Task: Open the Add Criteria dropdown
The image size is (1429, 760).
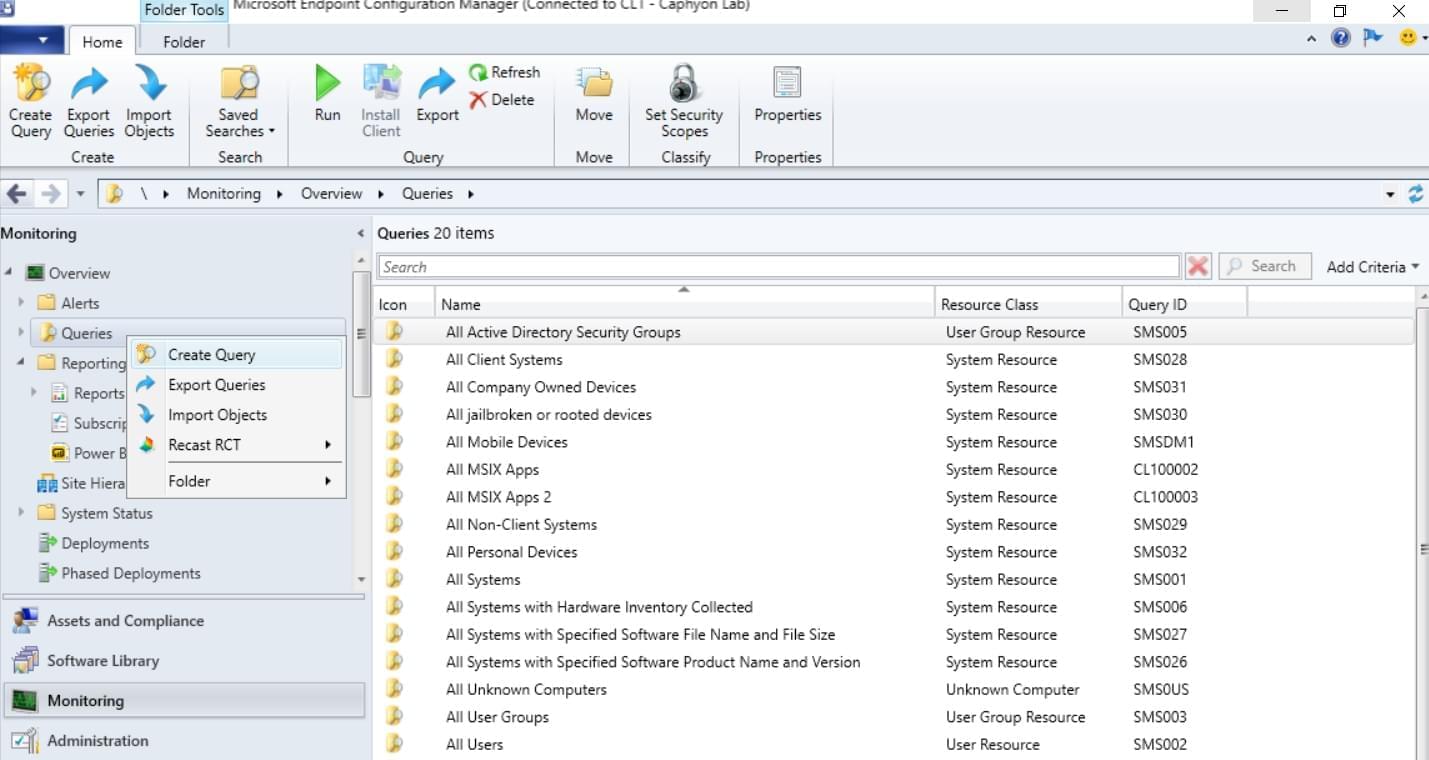Action: pyautogui.click(x=1371, y=266)
